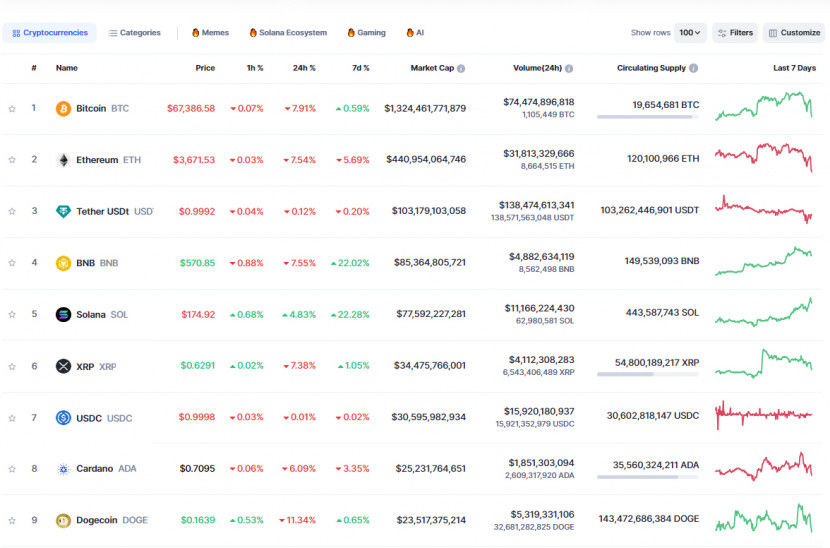Image resolution: width=830 pixels, height=548 pixels.
Task: Toggle the USDC watchlist star
Action: (12, 418)
